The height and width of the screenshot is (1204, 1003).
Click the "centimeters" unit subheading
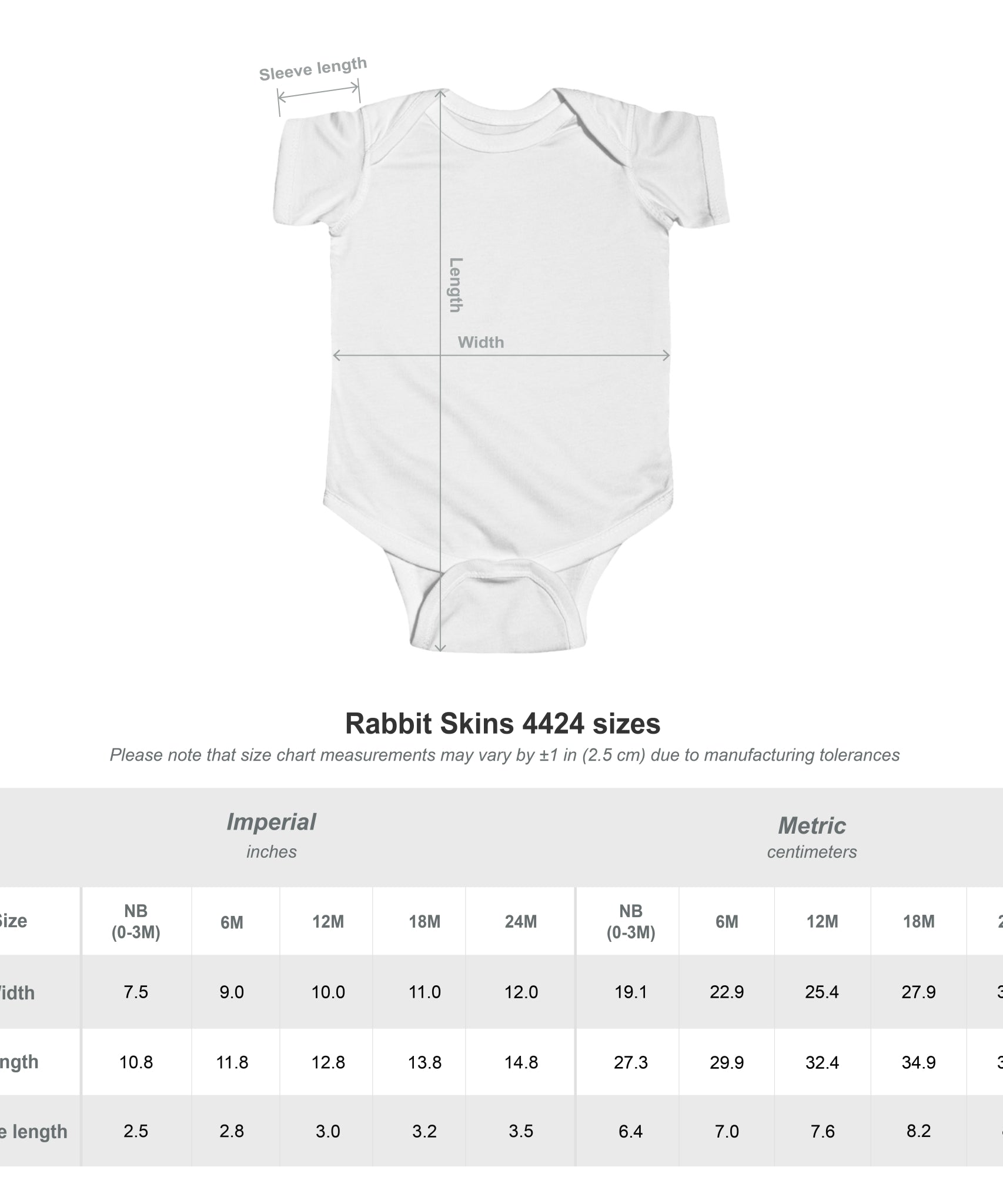[x=811, y=852]
